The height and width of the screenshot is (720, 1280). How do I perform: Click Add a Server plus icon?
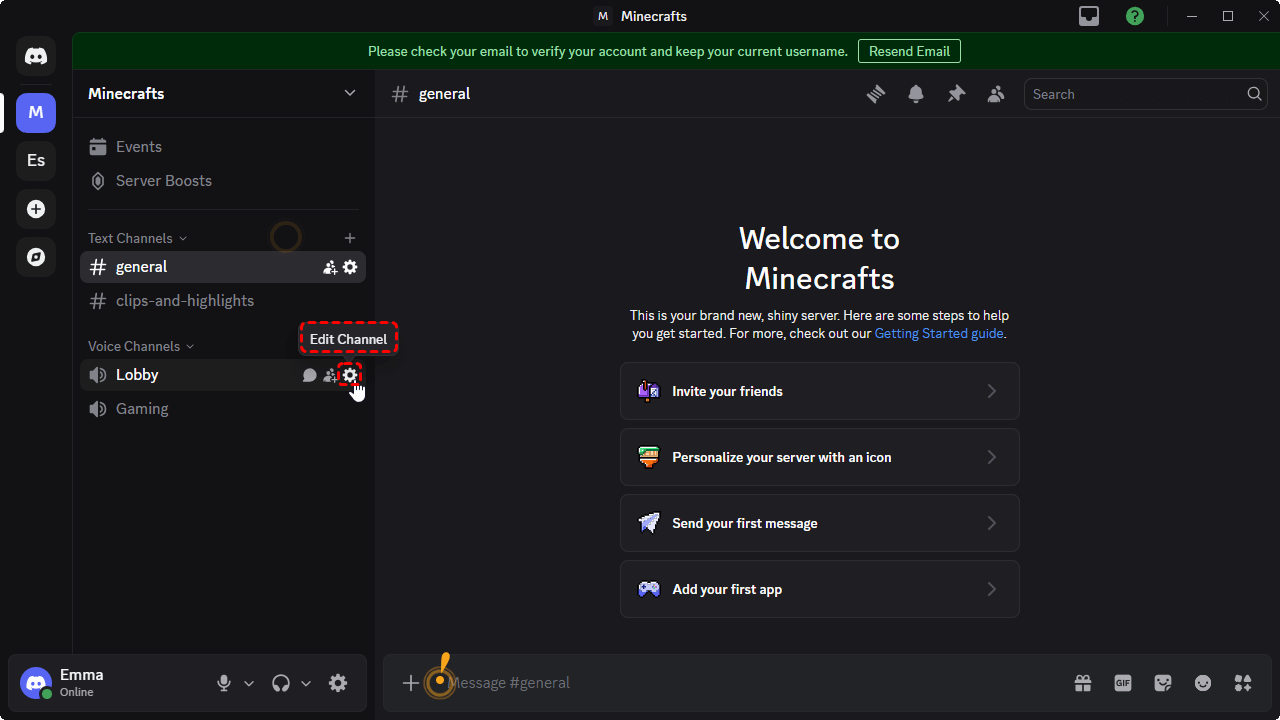[36, 209]
